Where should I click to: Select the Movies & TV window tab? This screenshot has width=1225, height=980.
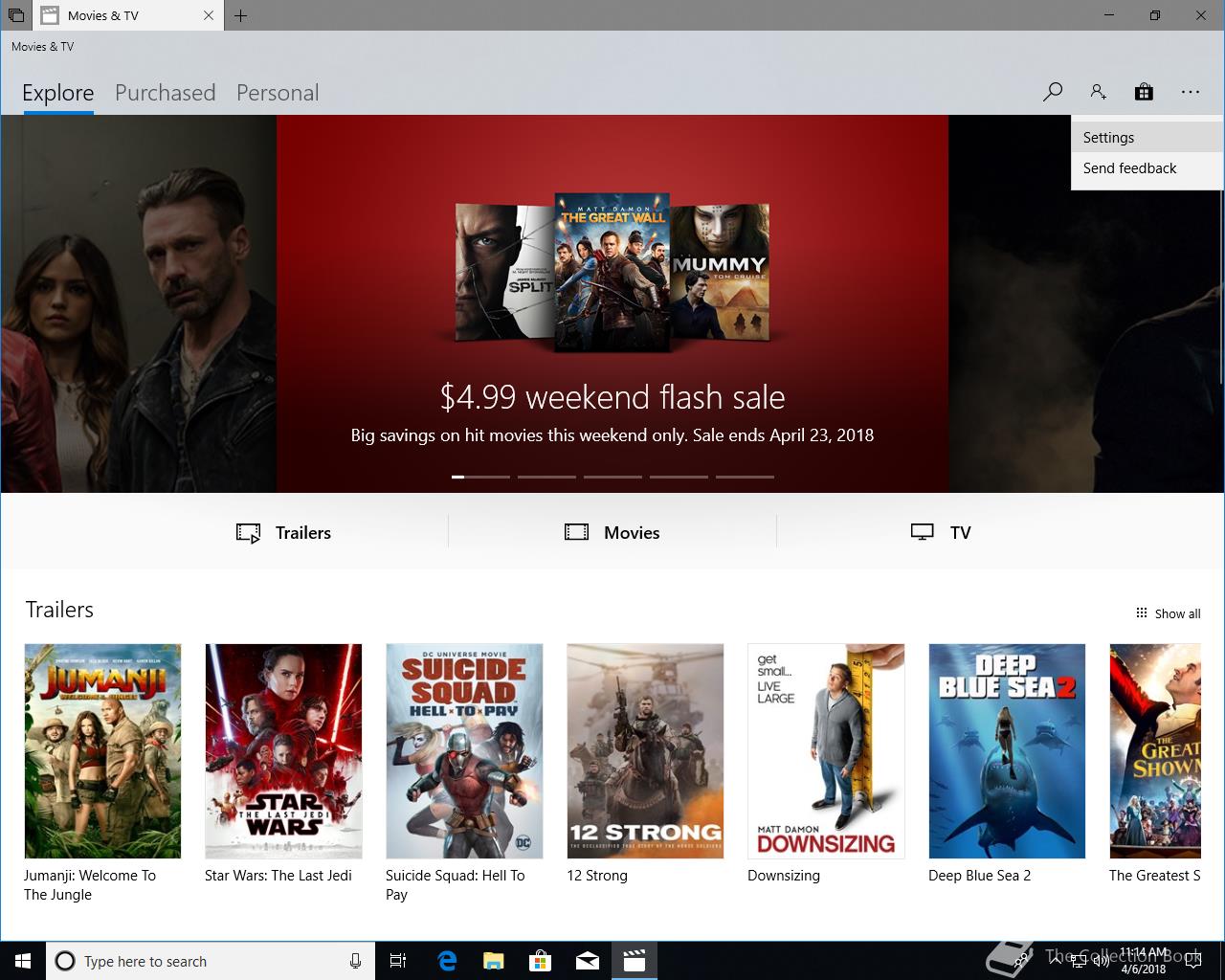coord(127,15)
